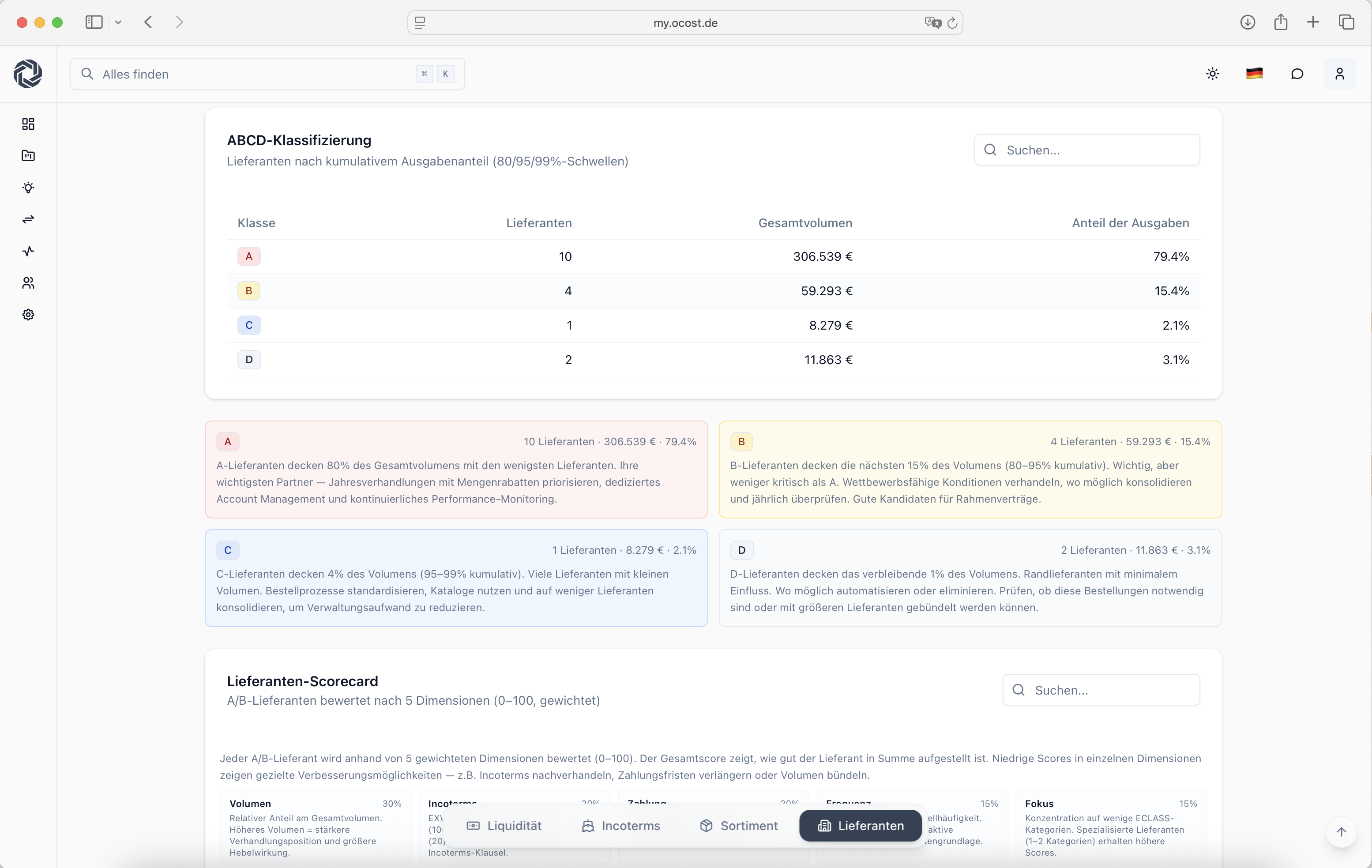The width and height of the screenshot is (1372, 868).
Task: Show Safari tab overview
Action: point(1346,22)
